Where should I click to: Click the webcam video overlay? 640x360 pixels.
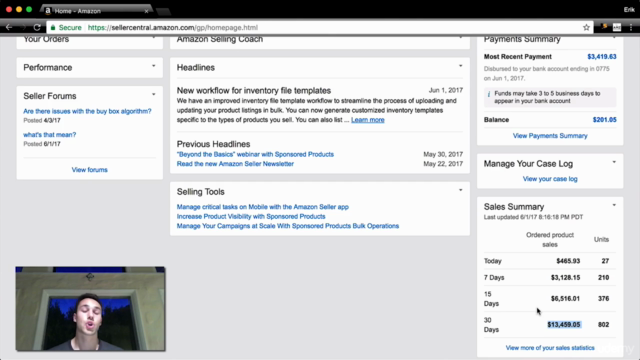click(90, 309)
